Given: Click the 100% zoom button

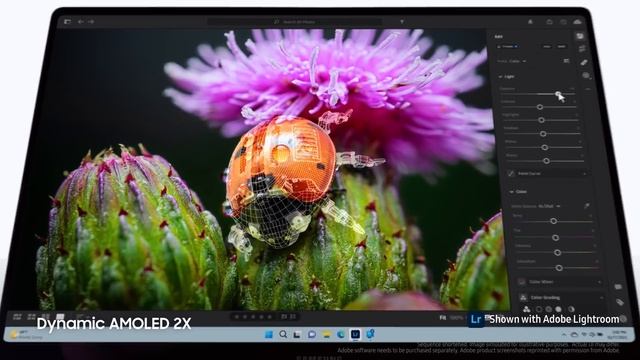Looking at the screenshot, I should pos(456,317).
